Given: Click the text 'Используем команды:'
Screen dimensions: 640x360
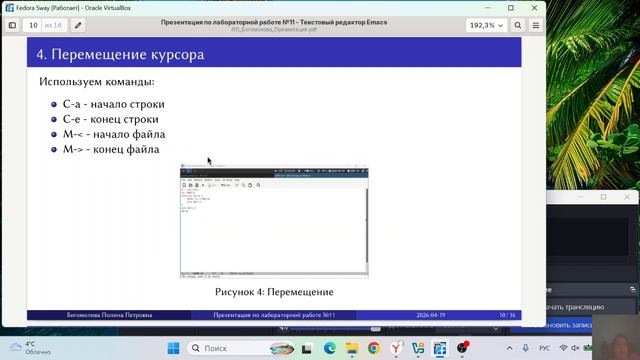Looking at the screenshot, I should coord(97,82).
